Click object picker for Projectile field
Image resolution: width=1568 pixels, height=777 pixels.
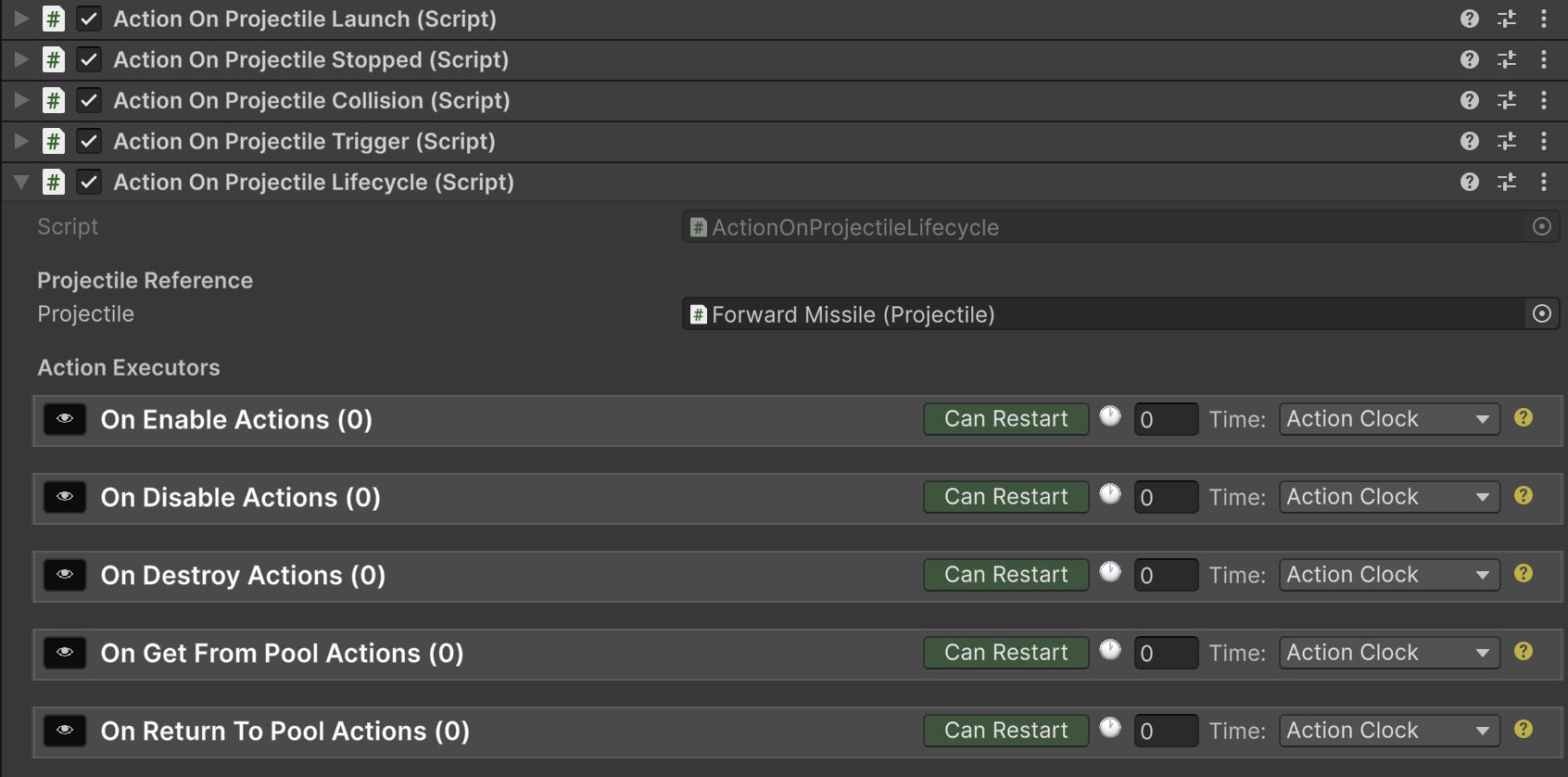pyautogui.click(x=1542, y=314)
